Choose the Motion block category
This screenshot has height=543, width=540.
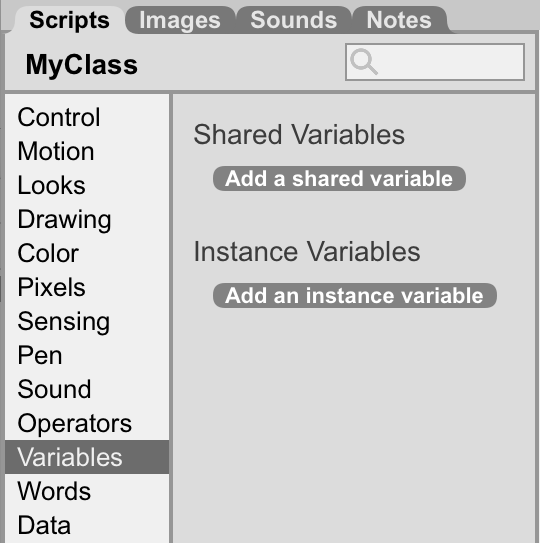coord(87,151)
